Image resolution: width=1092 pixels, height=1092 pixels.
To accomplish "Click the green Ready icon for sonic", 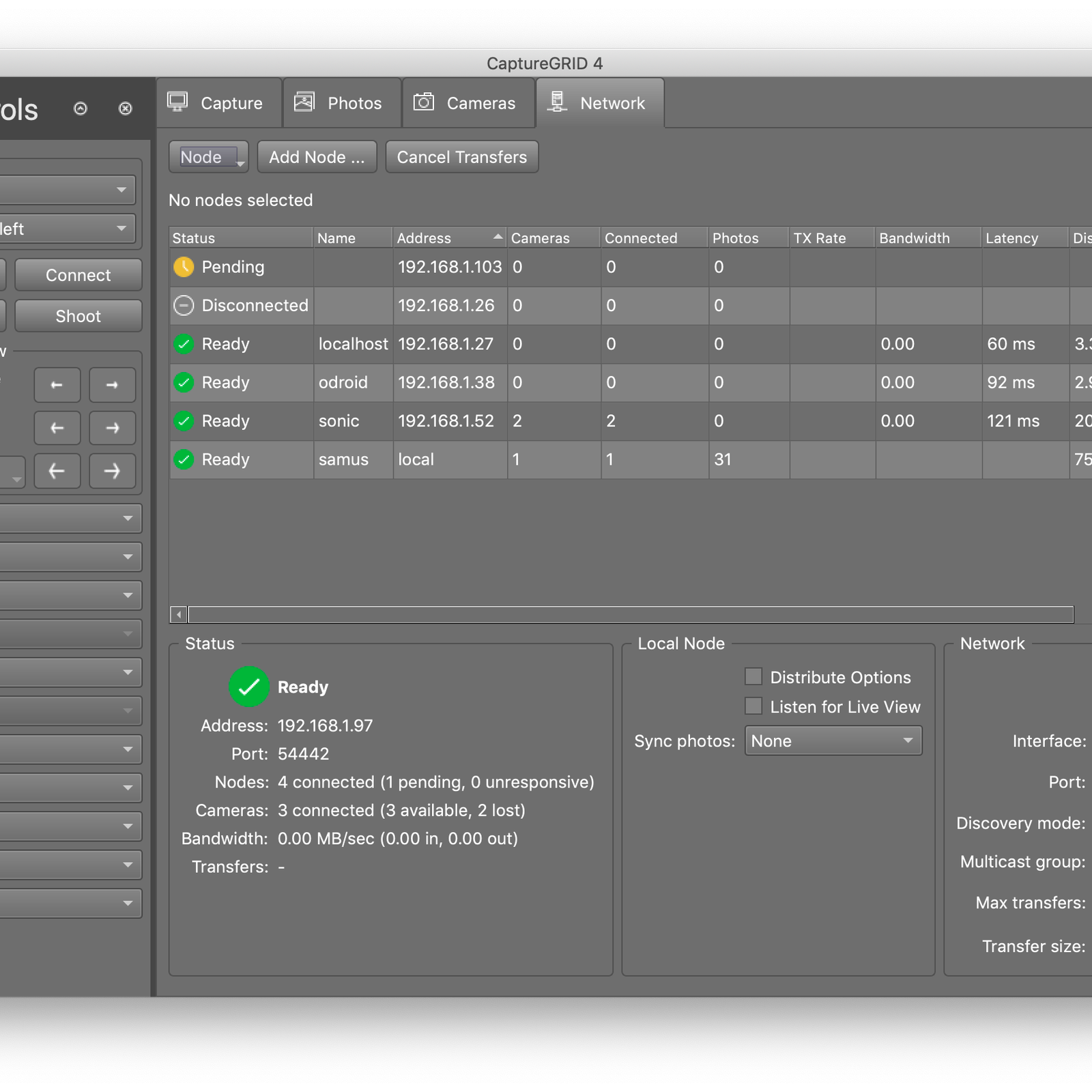I will click(x=184, y=421).
